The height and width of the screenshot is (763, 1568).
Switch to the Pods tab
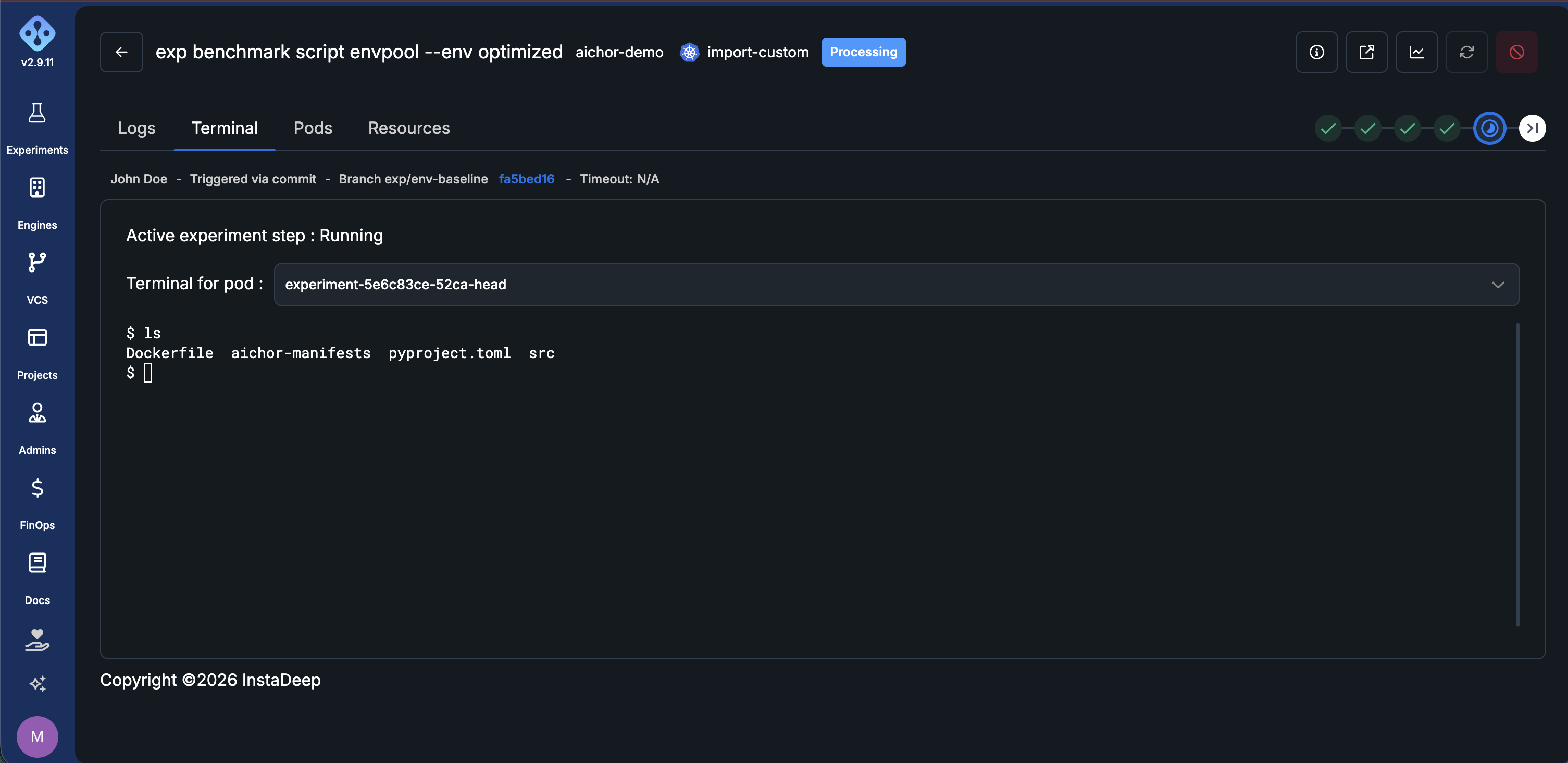coord(313,128)
